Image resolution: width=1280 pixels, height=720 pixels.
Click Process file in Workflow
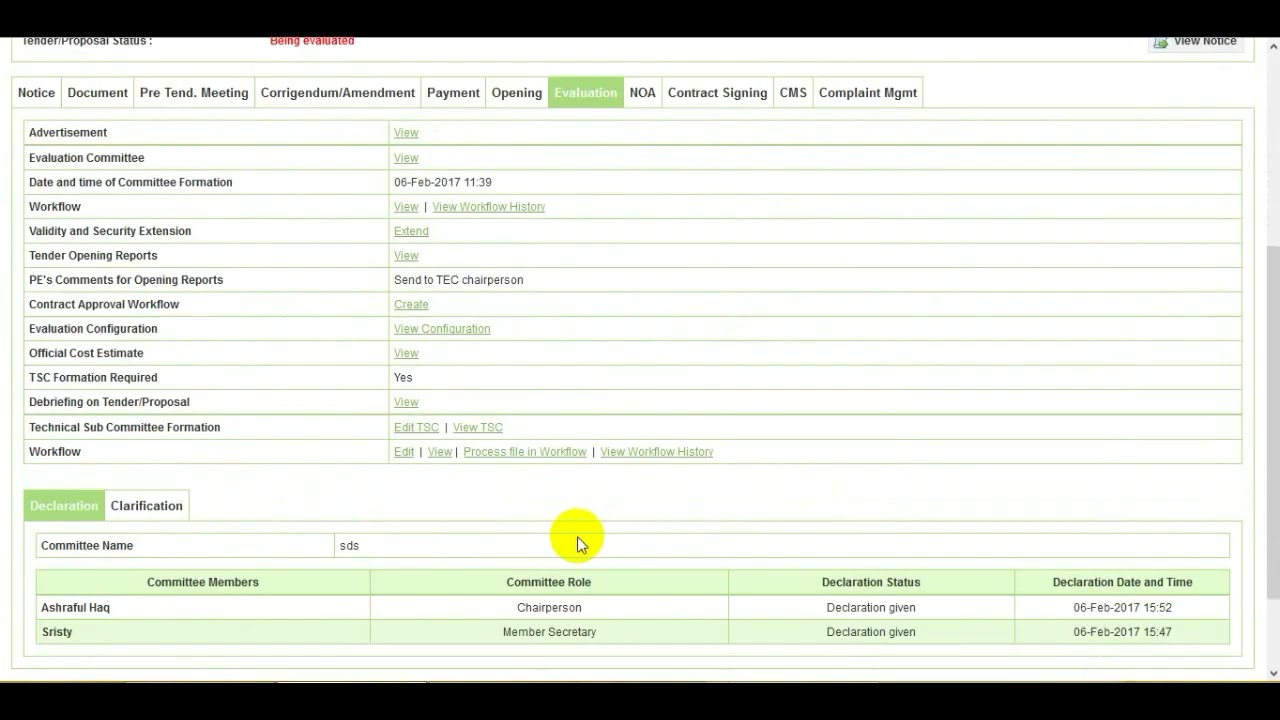pos(525,452)
